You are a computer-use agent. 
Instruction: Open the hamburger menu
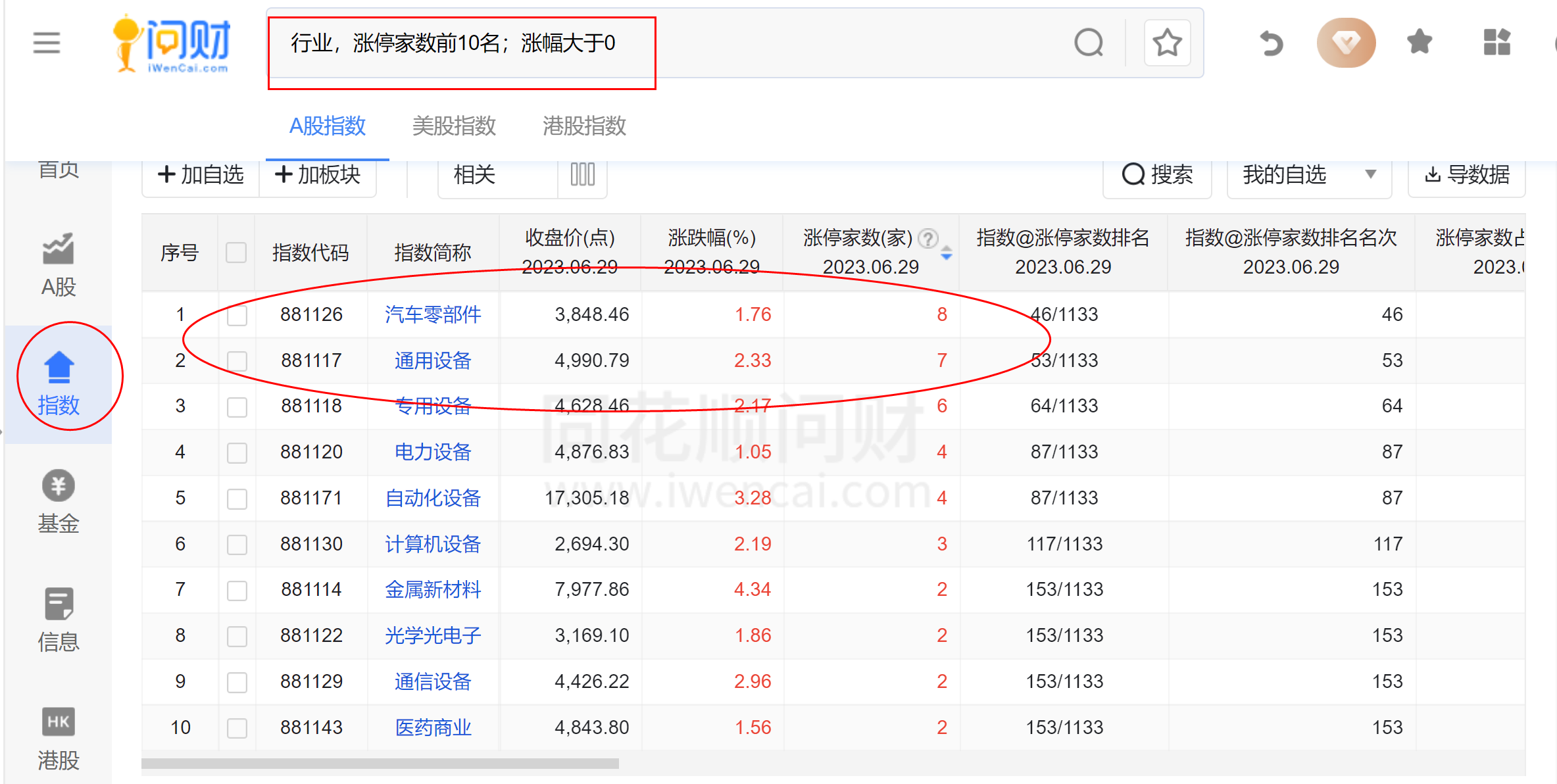[46, 42]
